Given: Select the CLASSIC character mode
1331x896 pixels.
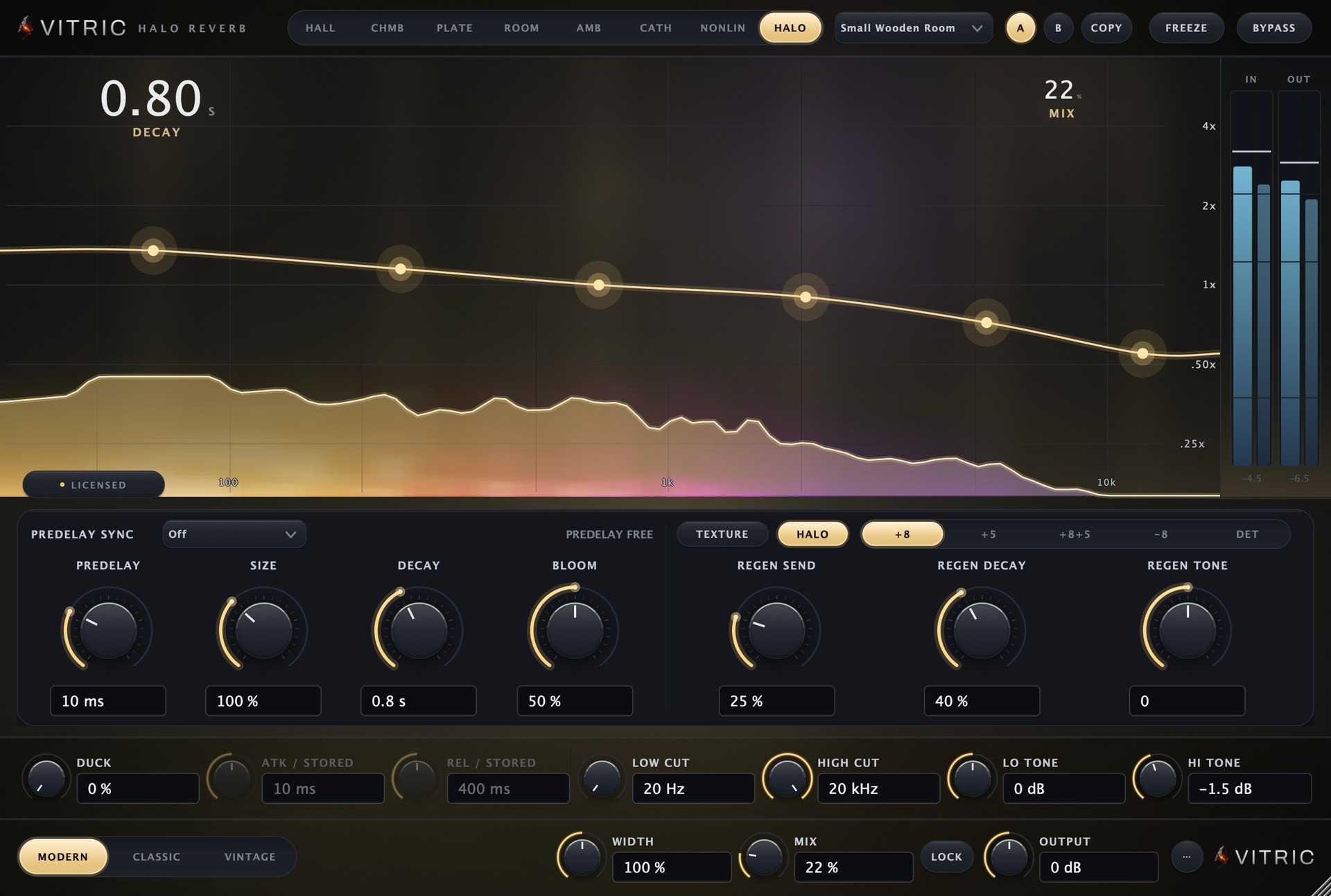Looking at the screenshot, I should point(157,857).
